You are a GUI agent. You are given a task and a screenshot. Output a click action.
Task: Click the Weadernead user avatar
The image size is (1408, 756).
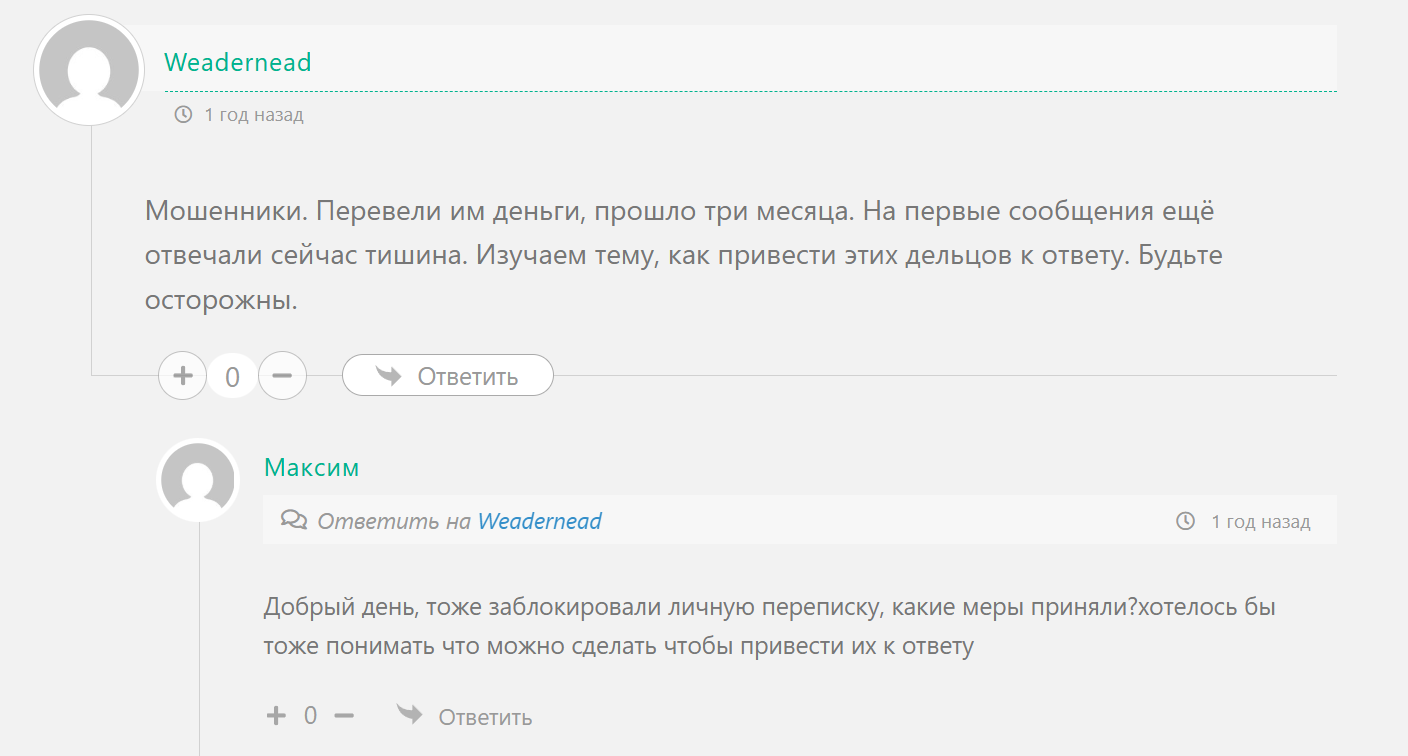90,71
